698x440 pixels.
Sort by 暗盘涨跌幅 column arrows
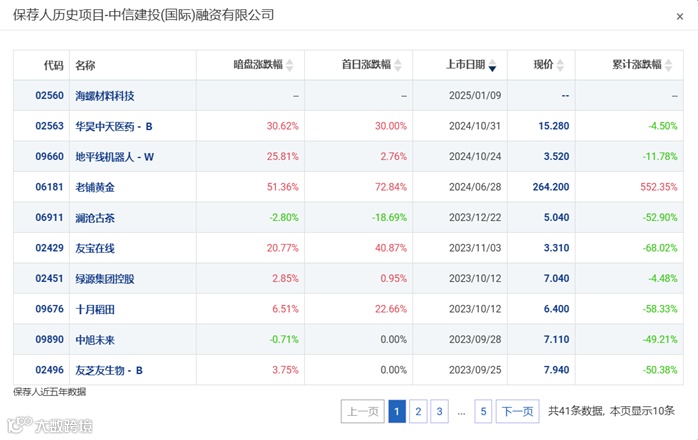290,65
